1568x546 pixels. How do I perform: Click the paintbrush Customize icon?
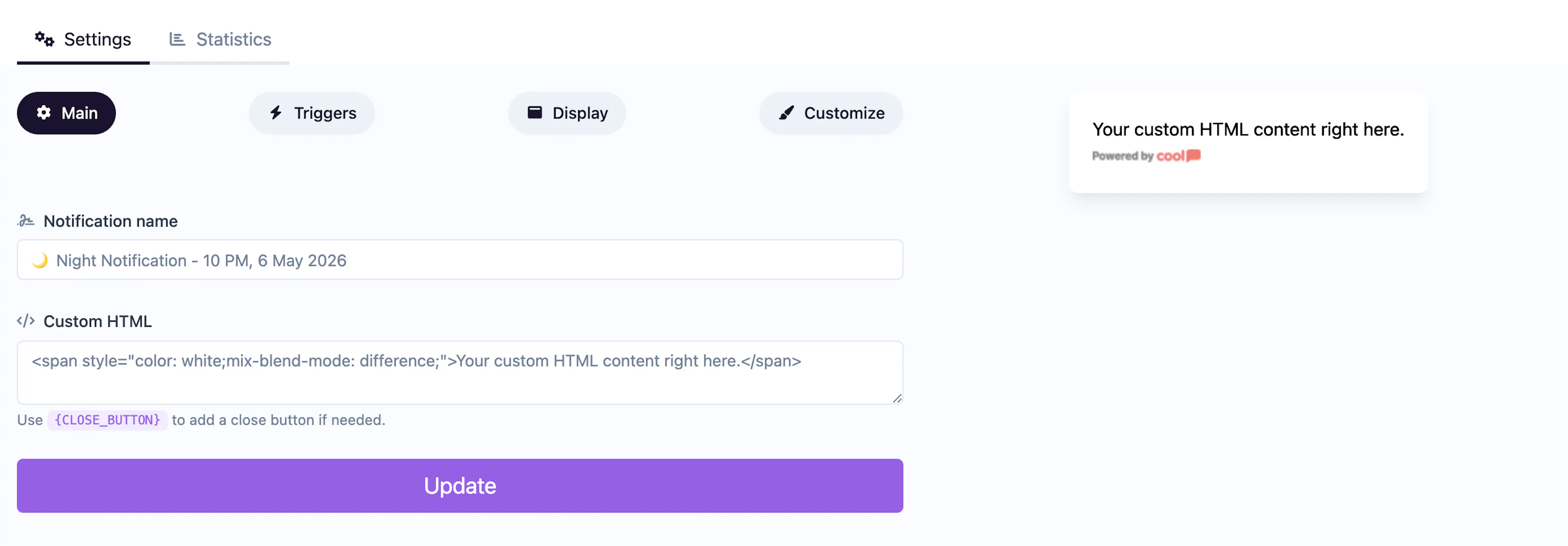click(x=786, y=113)
